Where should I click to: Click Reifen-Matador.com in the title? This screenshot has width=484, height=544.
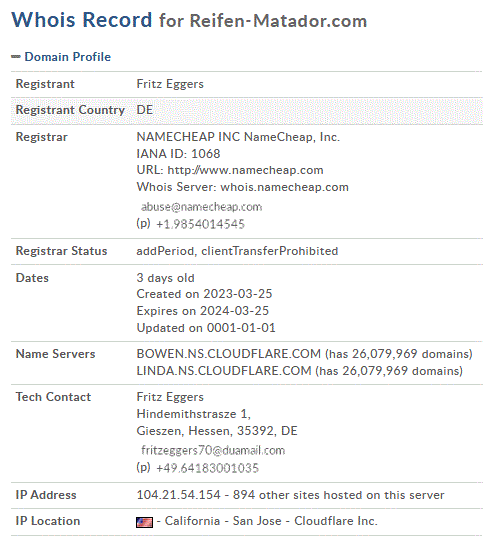pyautogui.click(x=278, y=21)
